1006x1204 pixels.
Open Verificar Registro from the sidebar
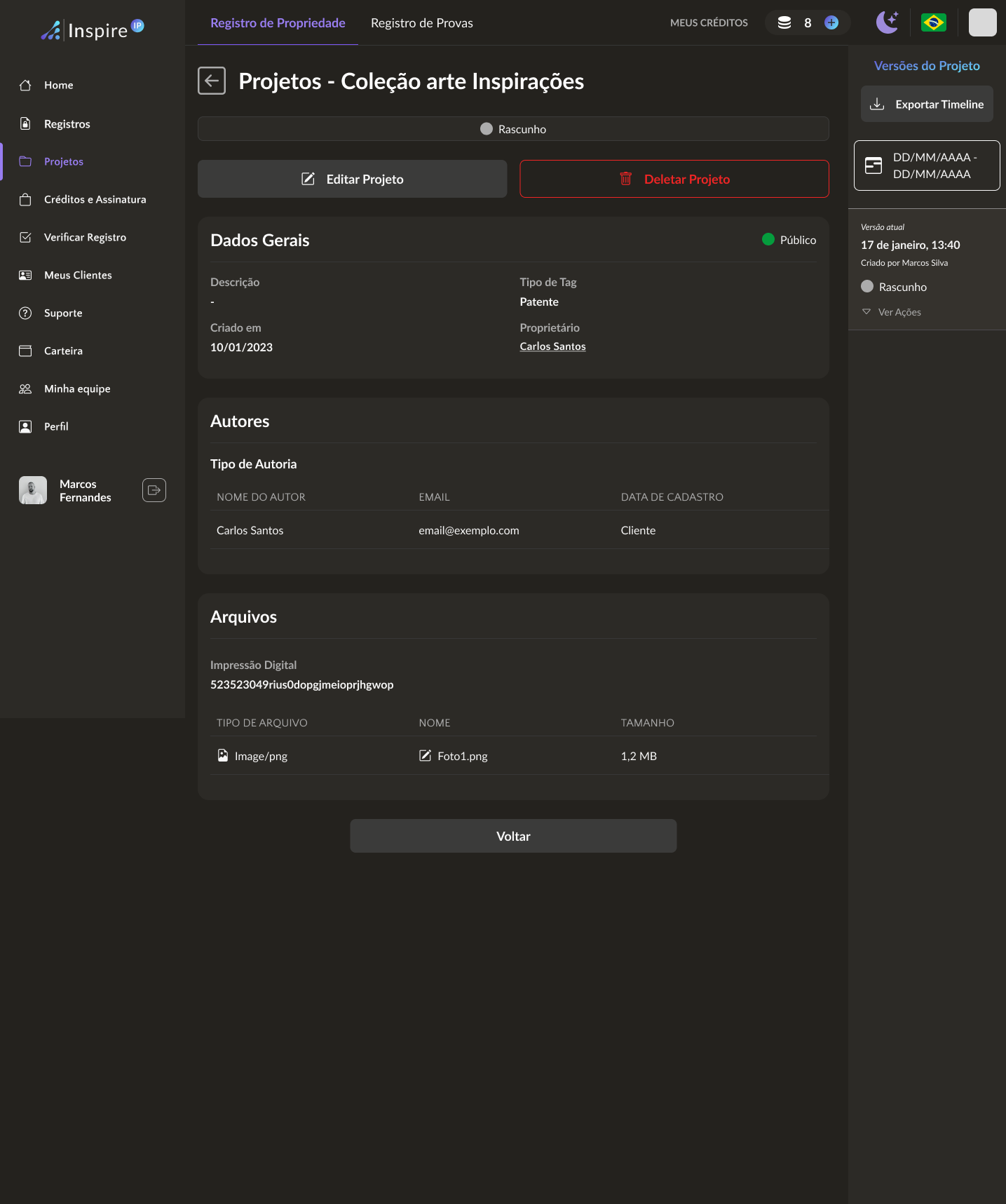(x=85, y=237)
